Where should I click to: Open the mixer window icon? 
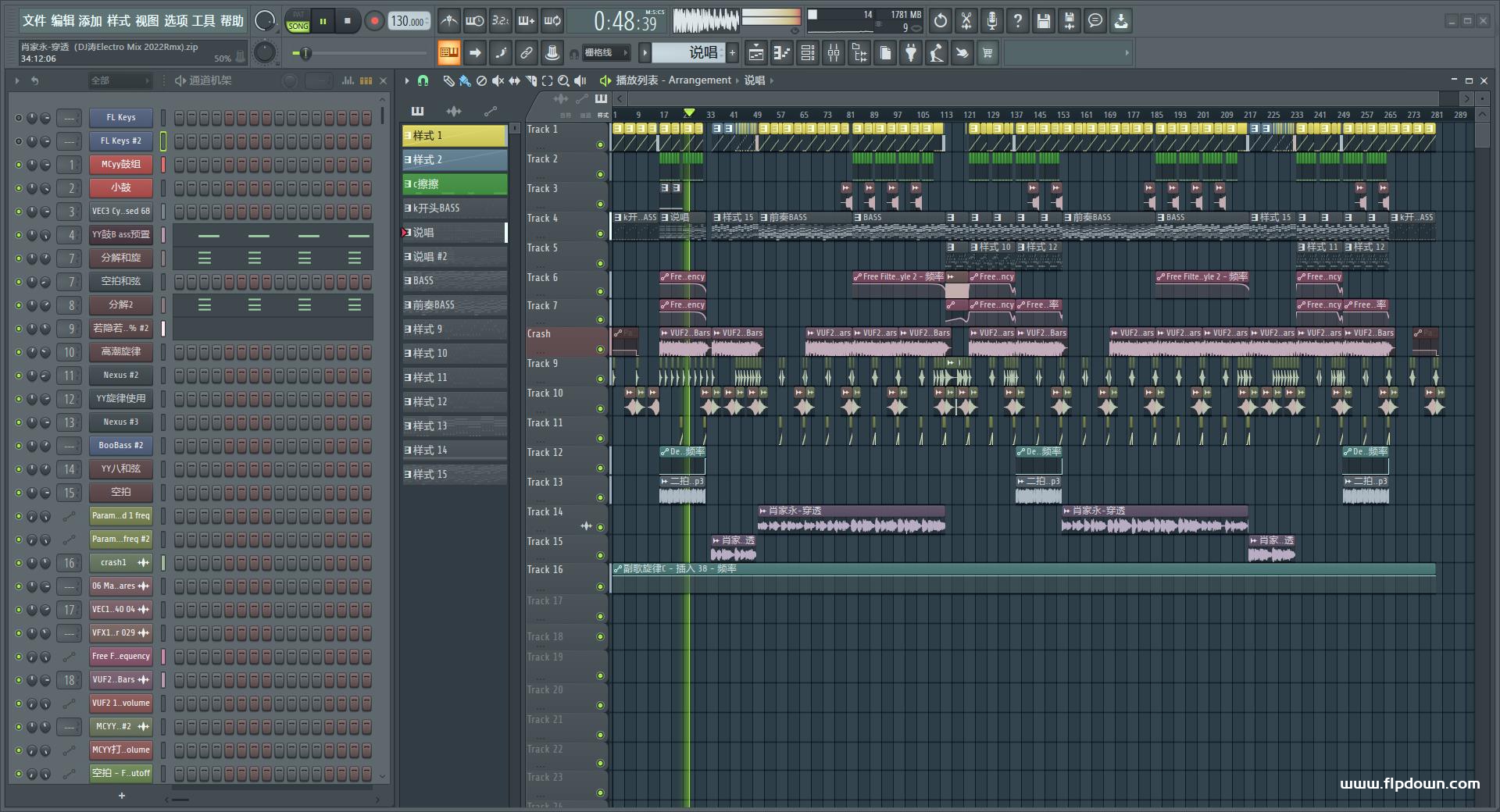834,53
